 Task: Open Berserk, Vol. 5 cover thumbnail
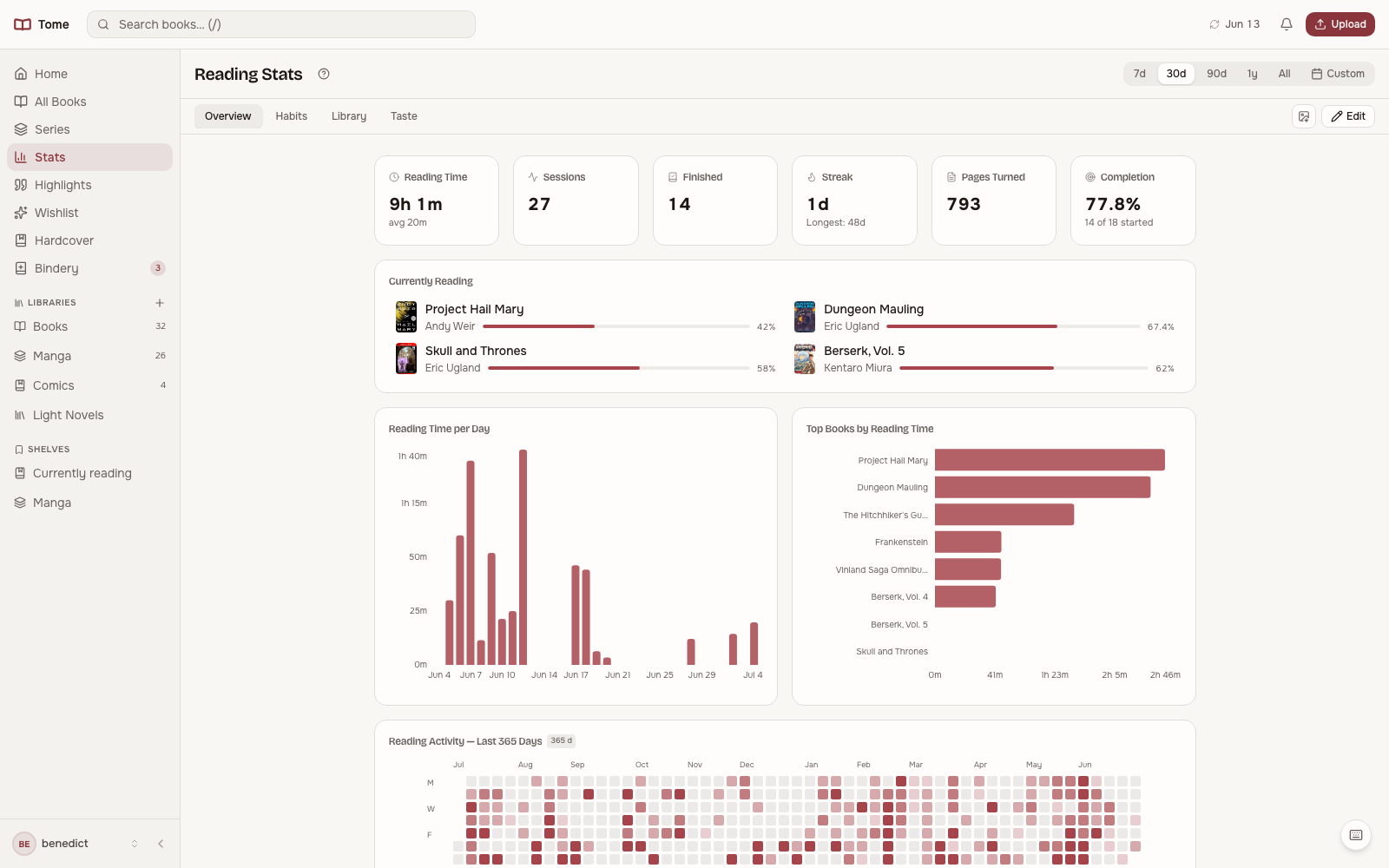(805, 358)
